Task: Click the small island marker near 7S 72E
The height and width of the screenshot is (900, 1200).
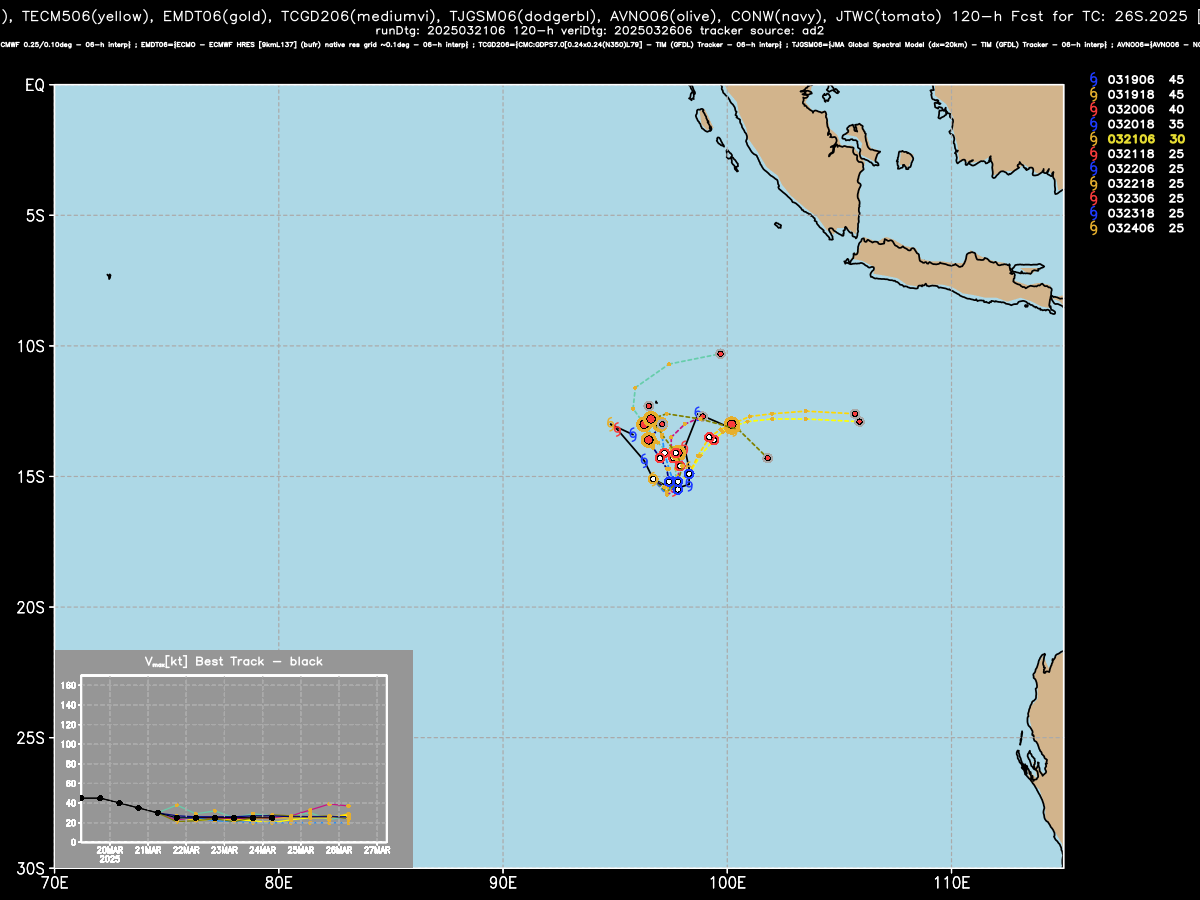Action: point(109,276)
